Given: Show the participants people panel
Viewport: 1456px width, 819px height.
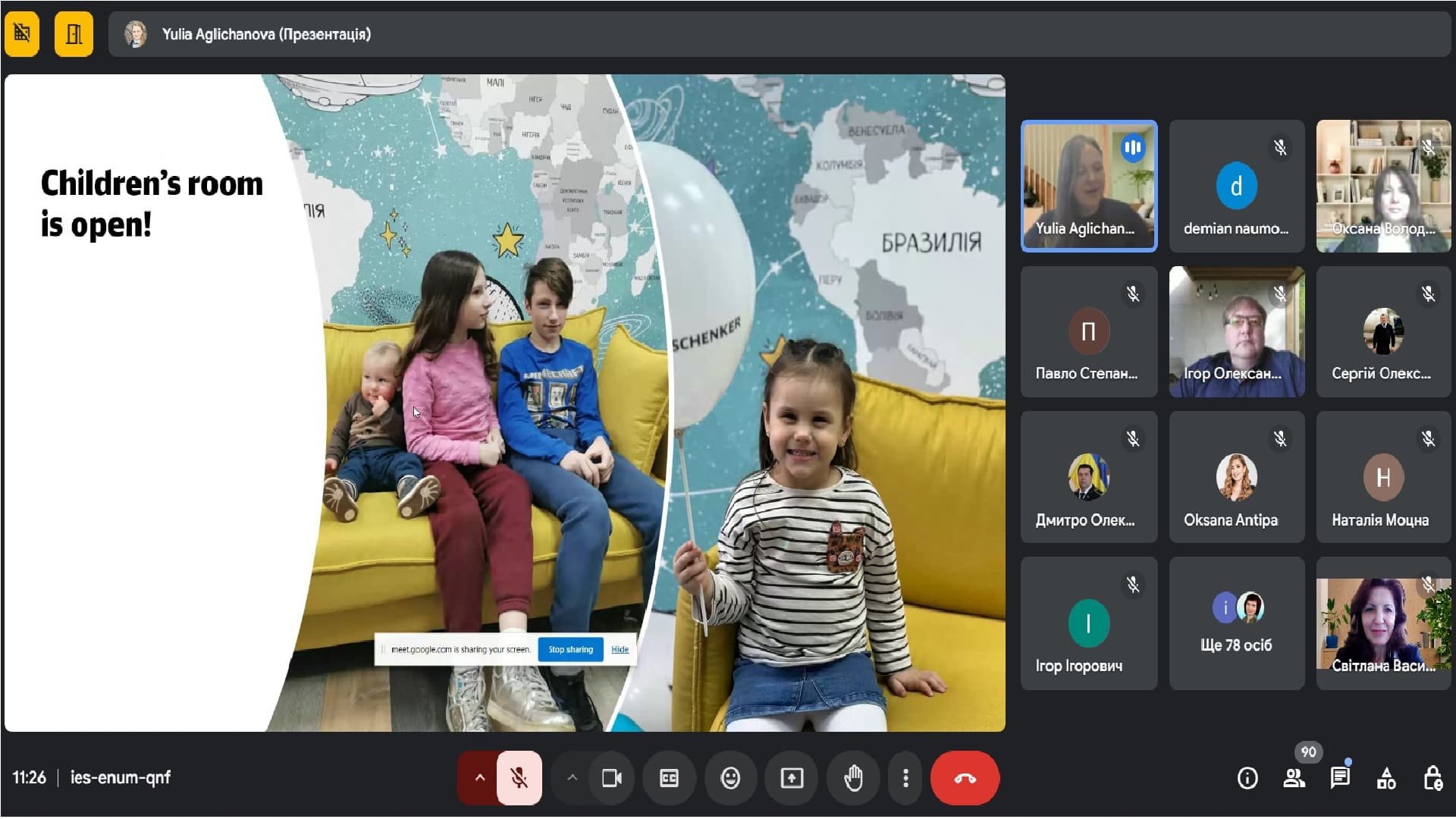Looking at the screenshot, I should click(x=1294, y=778).
